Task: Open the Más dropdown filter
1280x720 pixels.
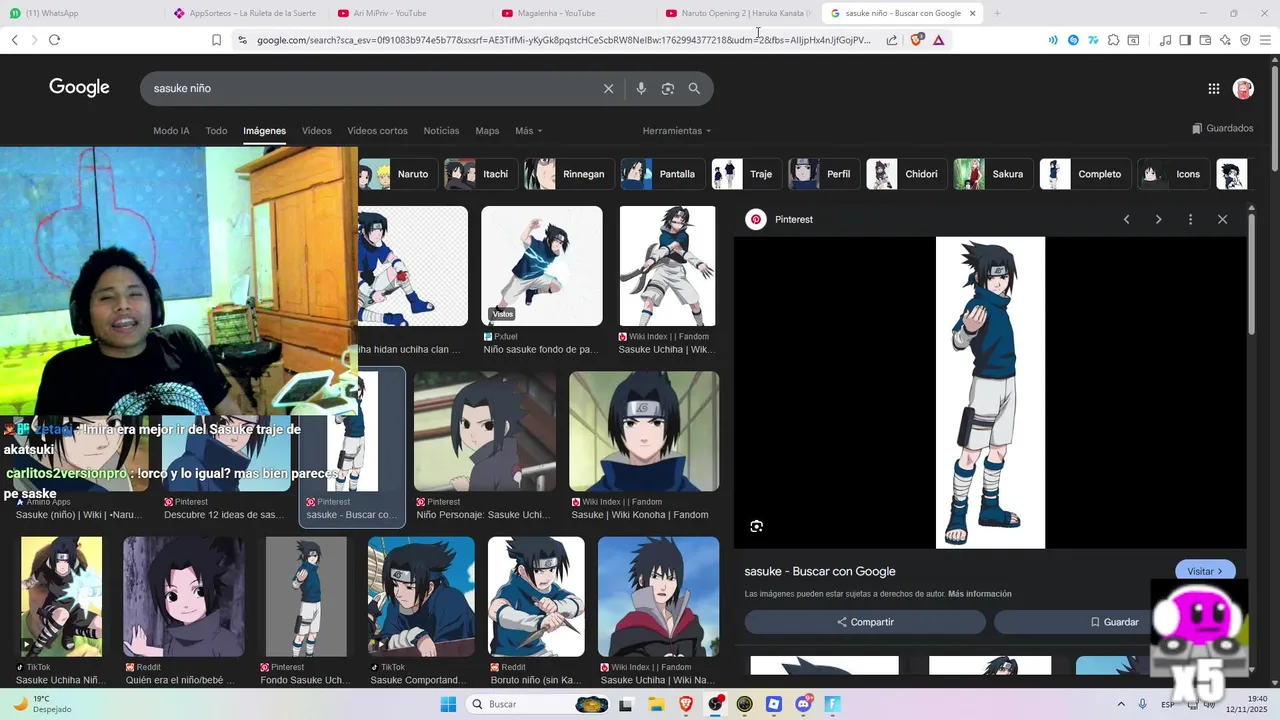Action: click(x=528, y=131)
